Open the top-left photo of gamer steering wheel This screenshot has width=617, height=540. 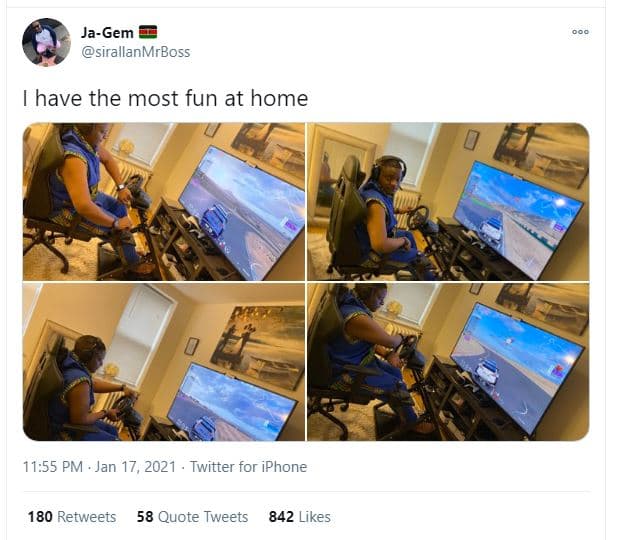164,202
